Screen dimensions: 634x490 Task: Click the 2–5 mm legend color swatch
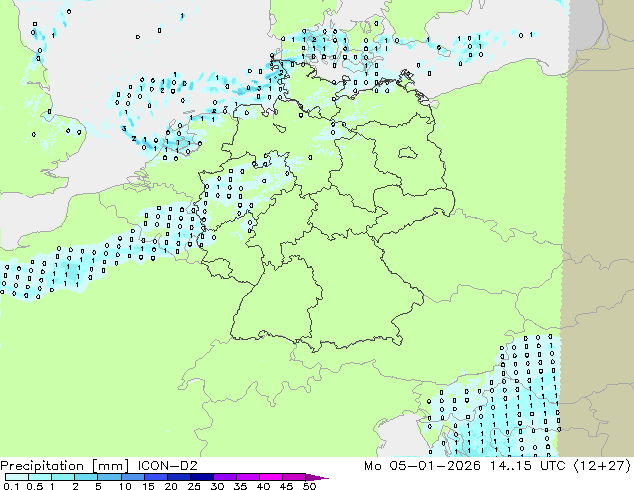[86, 477]
